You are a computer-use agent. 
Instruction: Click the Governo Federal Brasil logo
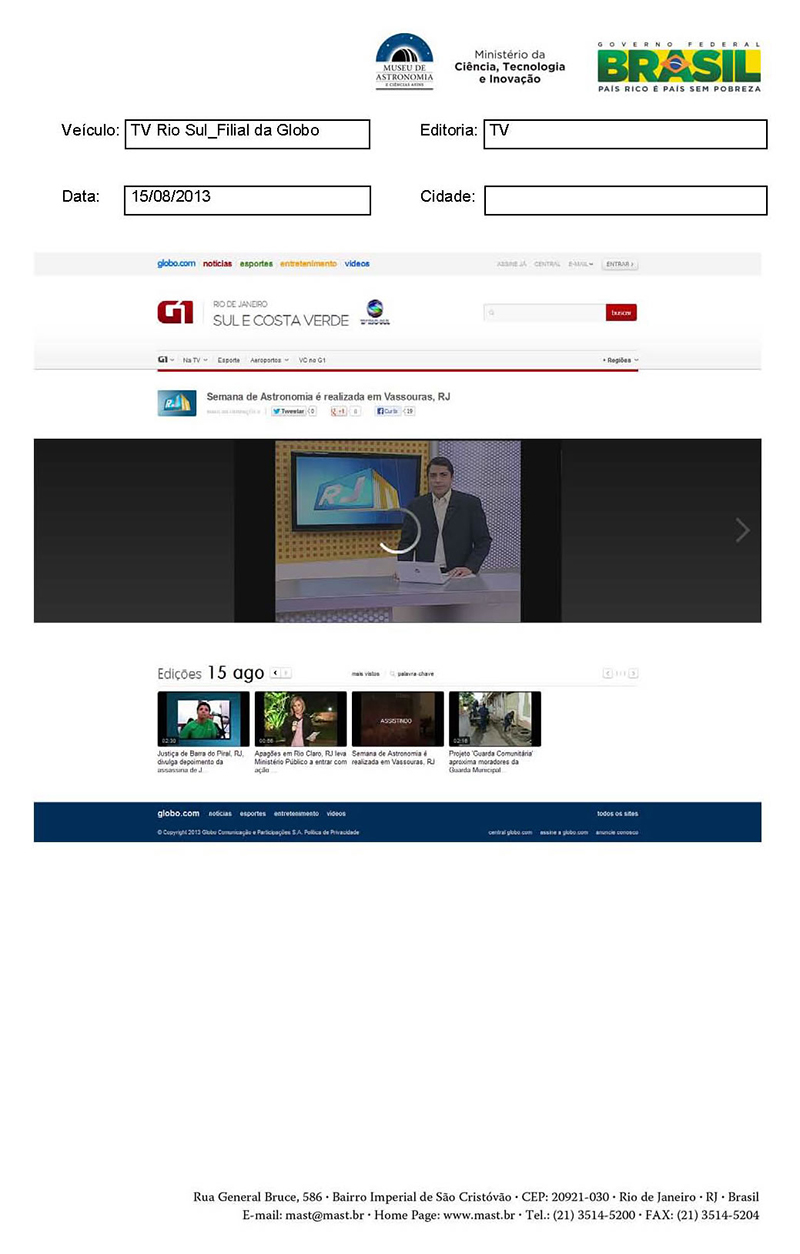(679, 67)
